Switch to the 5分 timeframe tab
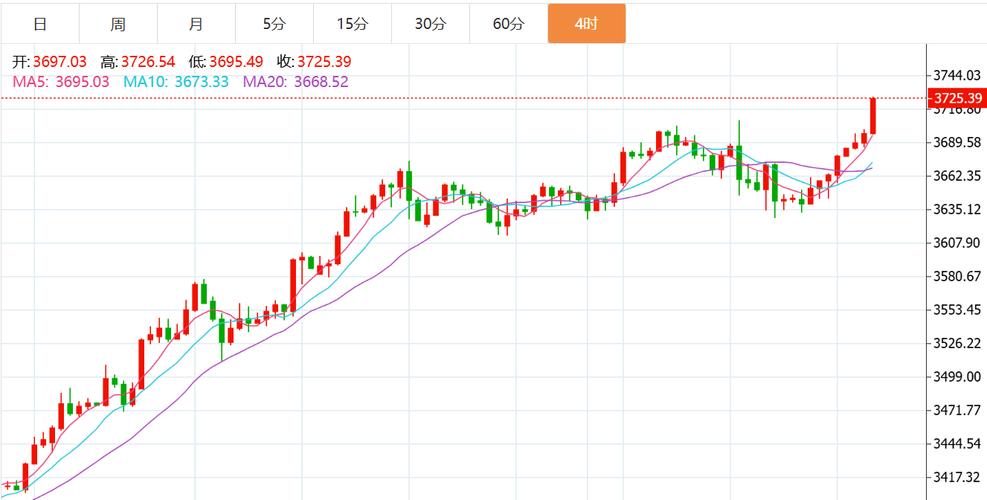The height and width of the screenshot is (500, 987). coord(274,24)
